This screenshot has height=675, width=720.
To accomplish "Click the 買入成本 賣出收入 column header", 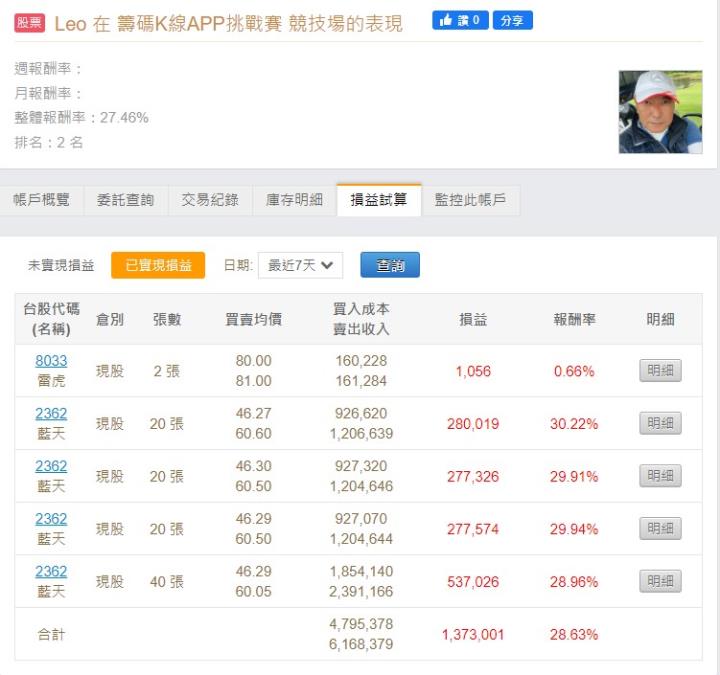I will 361,319.
